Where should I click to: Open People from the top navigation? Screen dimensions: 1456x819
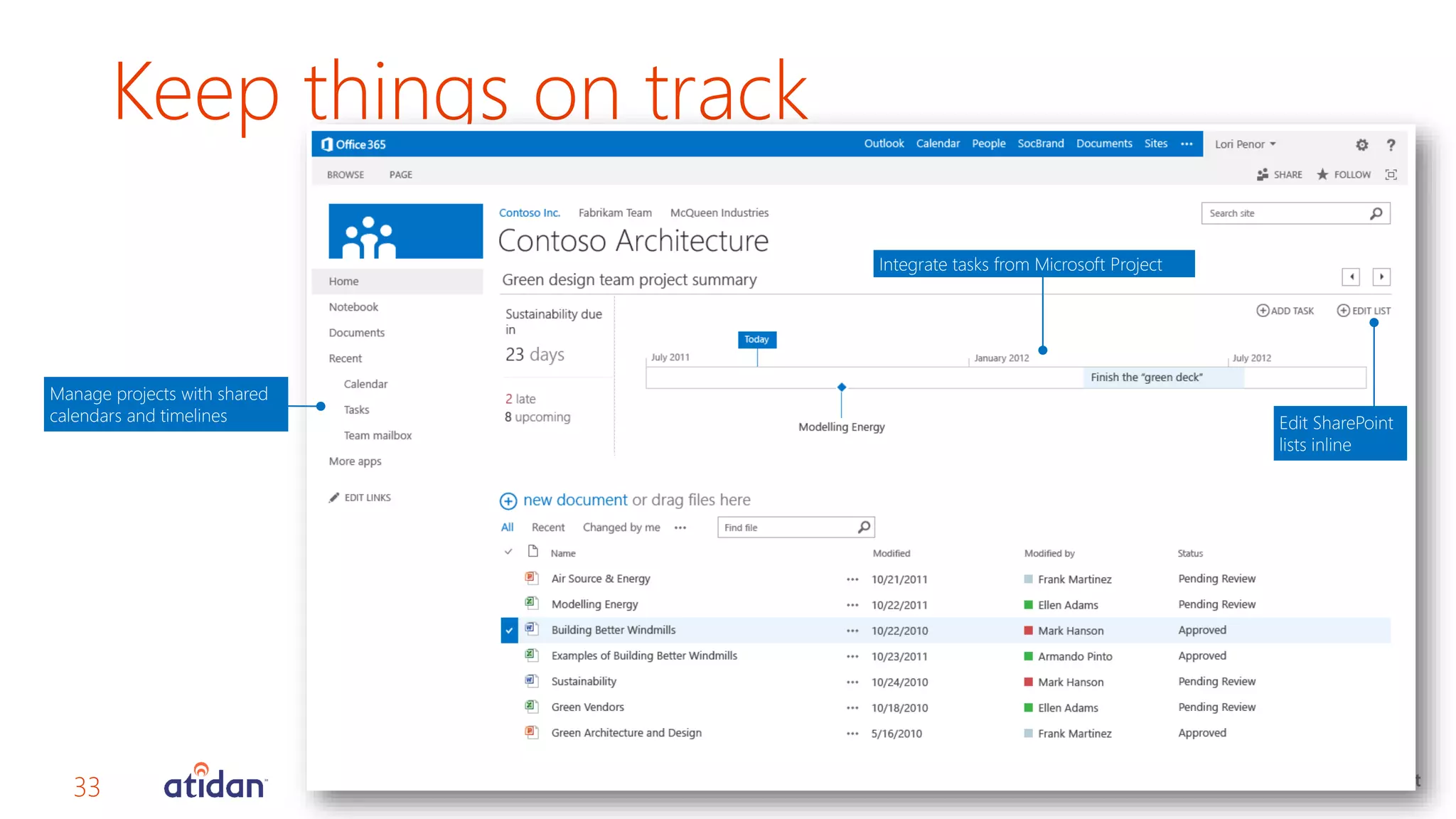coord(989,144)
